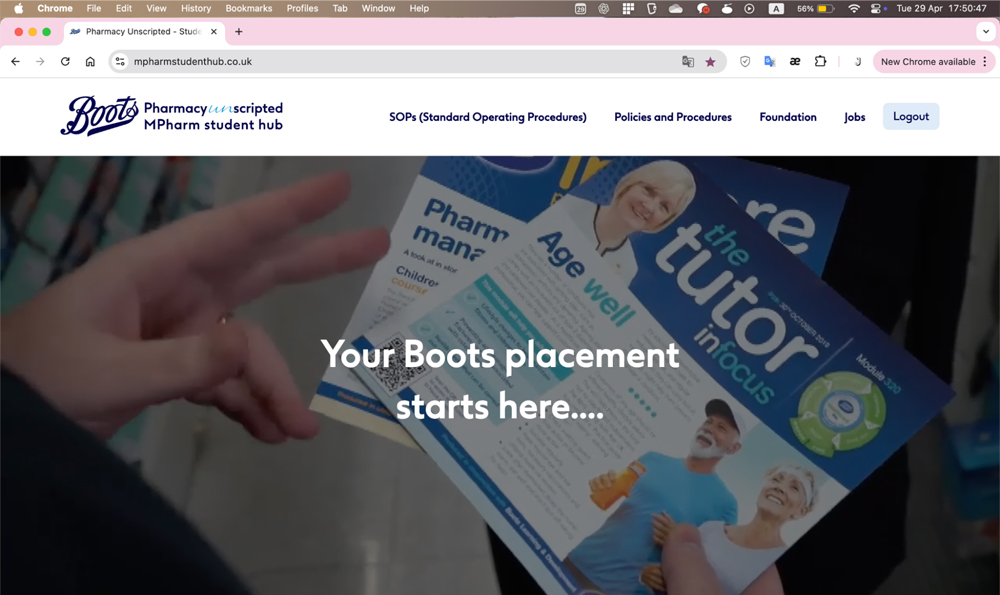The image size is (1000, 595).
Task: Open macOS Control Center
Action: click(878, 8)
